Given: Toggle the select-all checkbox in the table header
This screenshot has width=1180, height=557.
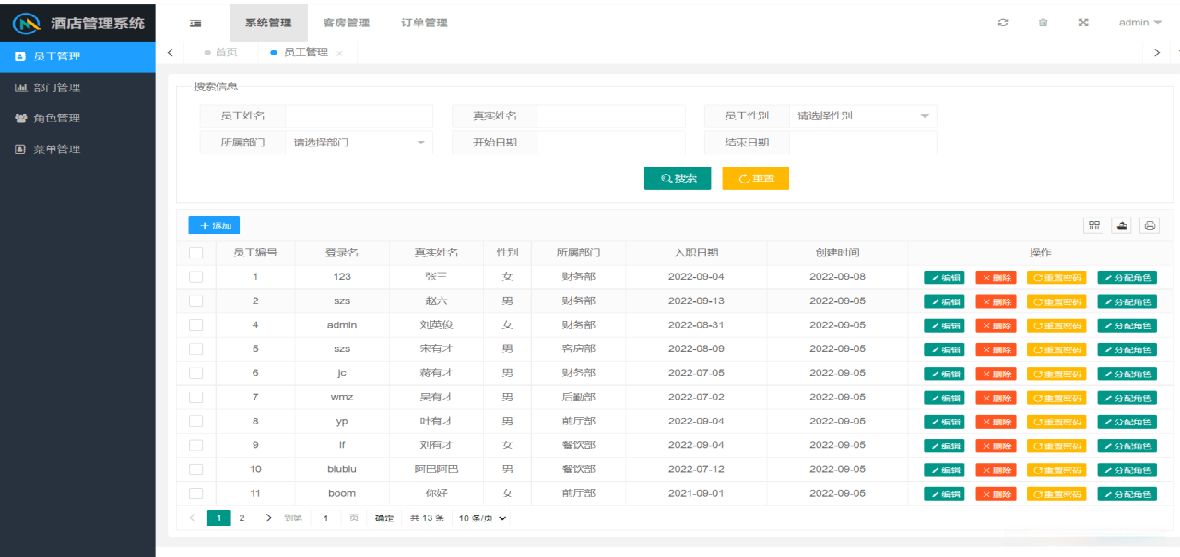Looking at the screenshot, I should 196,253.
